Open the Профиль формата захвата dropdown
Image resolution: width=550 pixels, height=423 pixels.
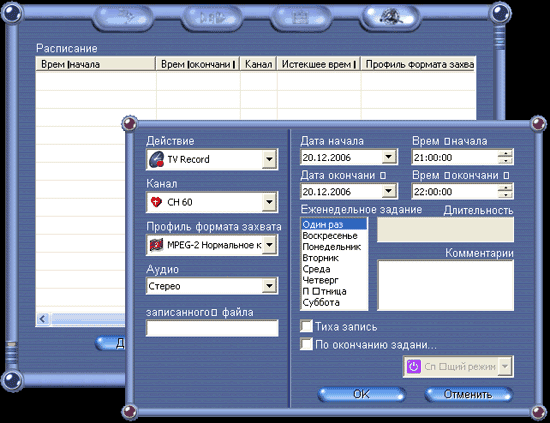coord(269,244)
